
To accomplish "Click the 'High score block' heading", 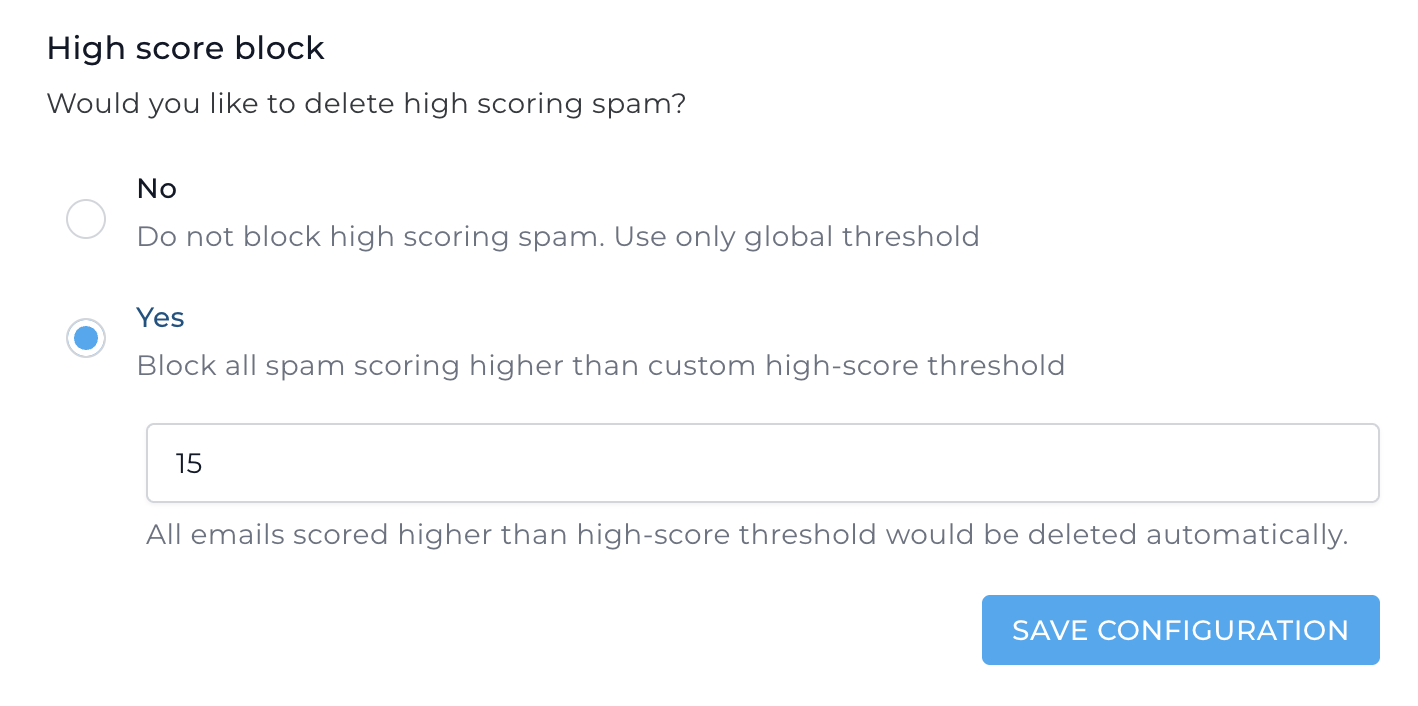I will pyautogui.click(x=185, y=47).
